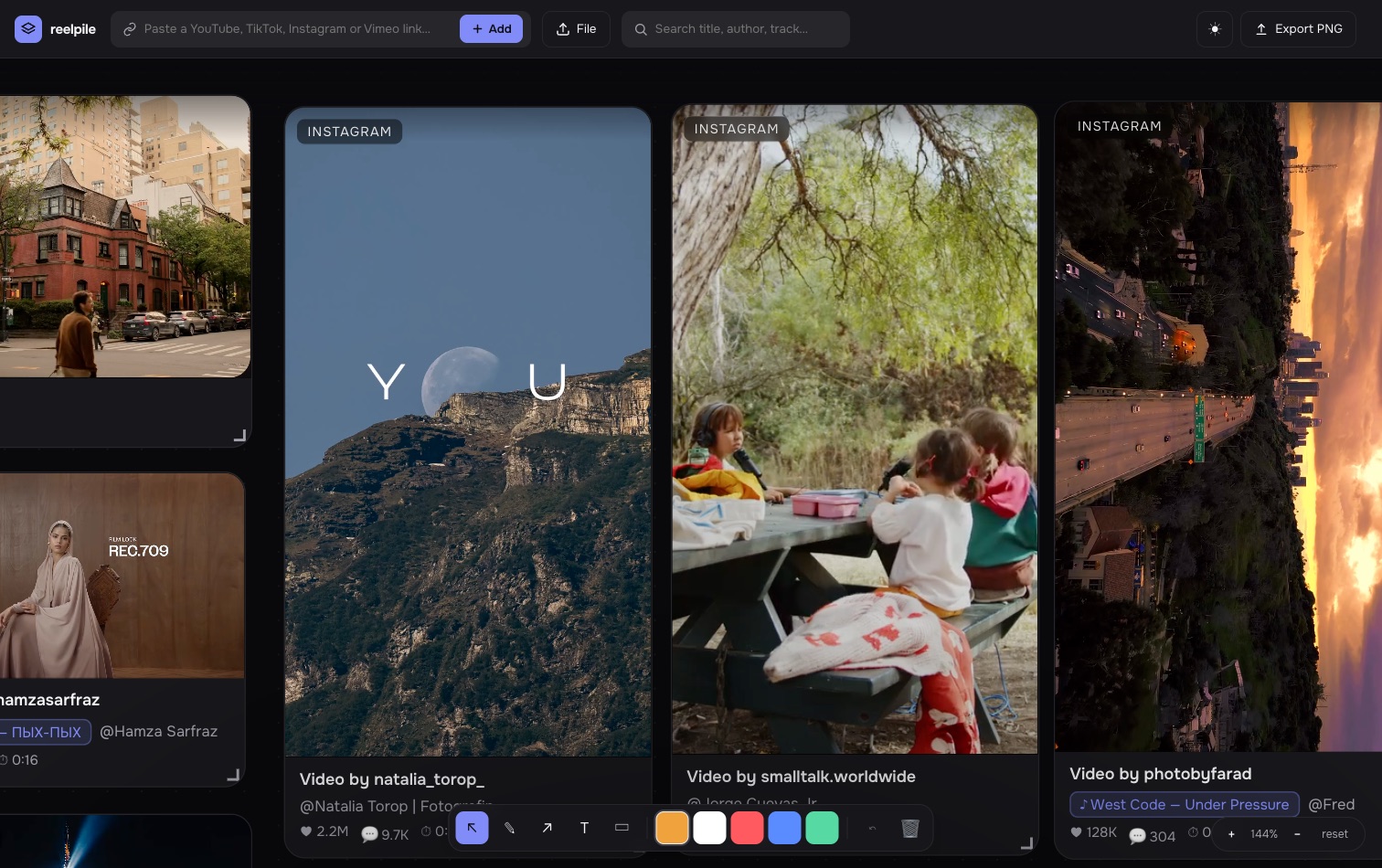
Task: Click the resize handle on the brownstone card
Action: (239, 436)
